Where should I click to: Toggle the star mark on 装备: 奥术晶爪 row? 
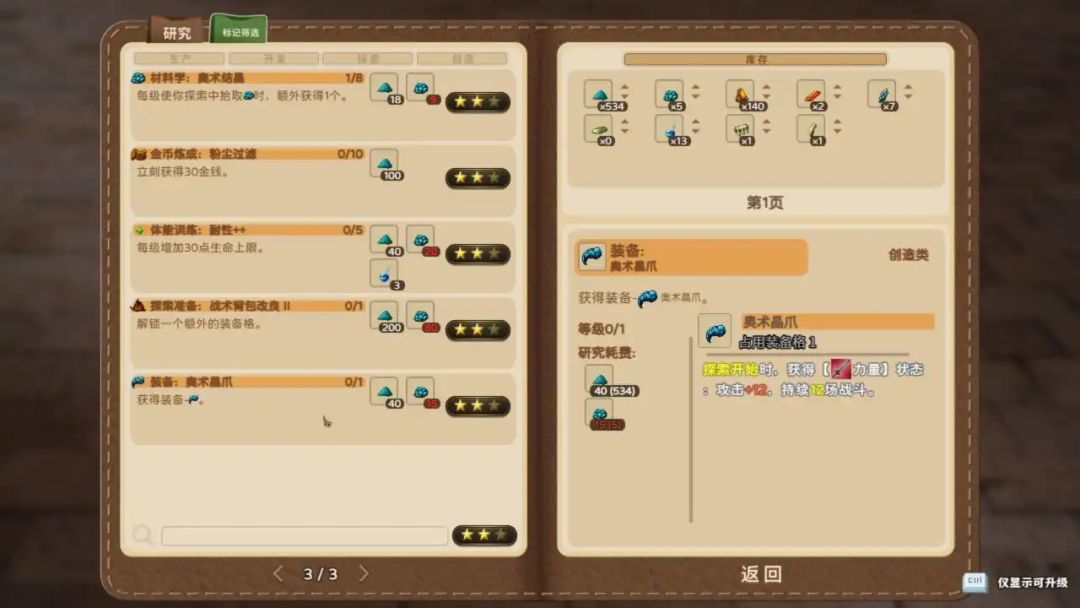coord(477,406)
